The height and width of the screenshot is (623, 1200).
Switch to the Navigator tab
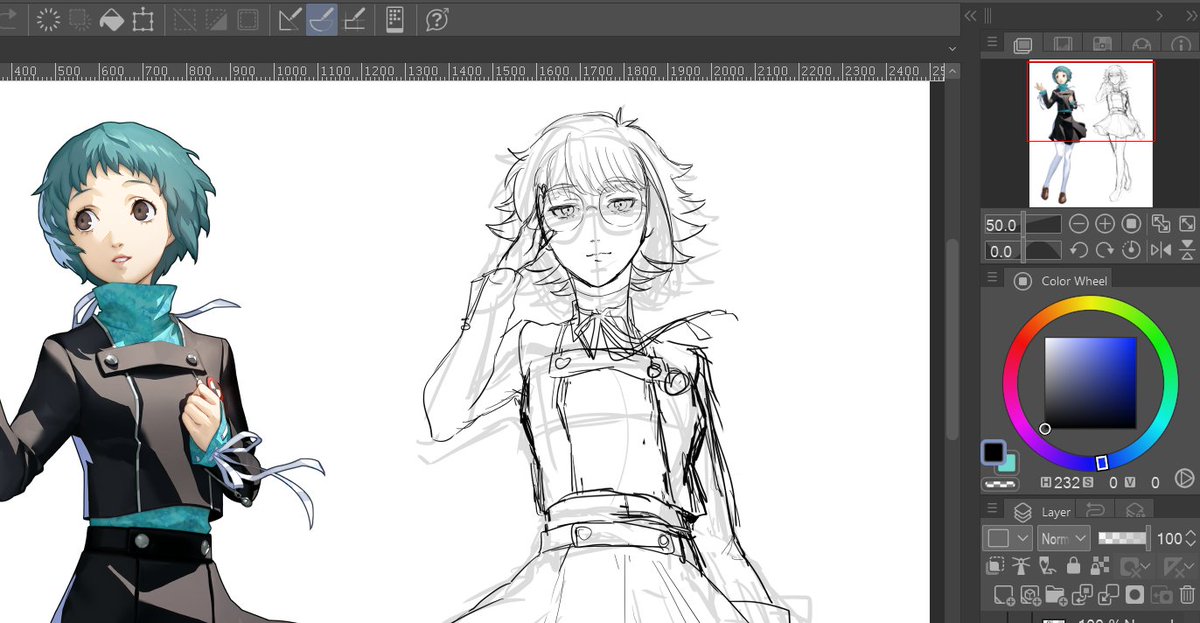(x=1022, y=45)
